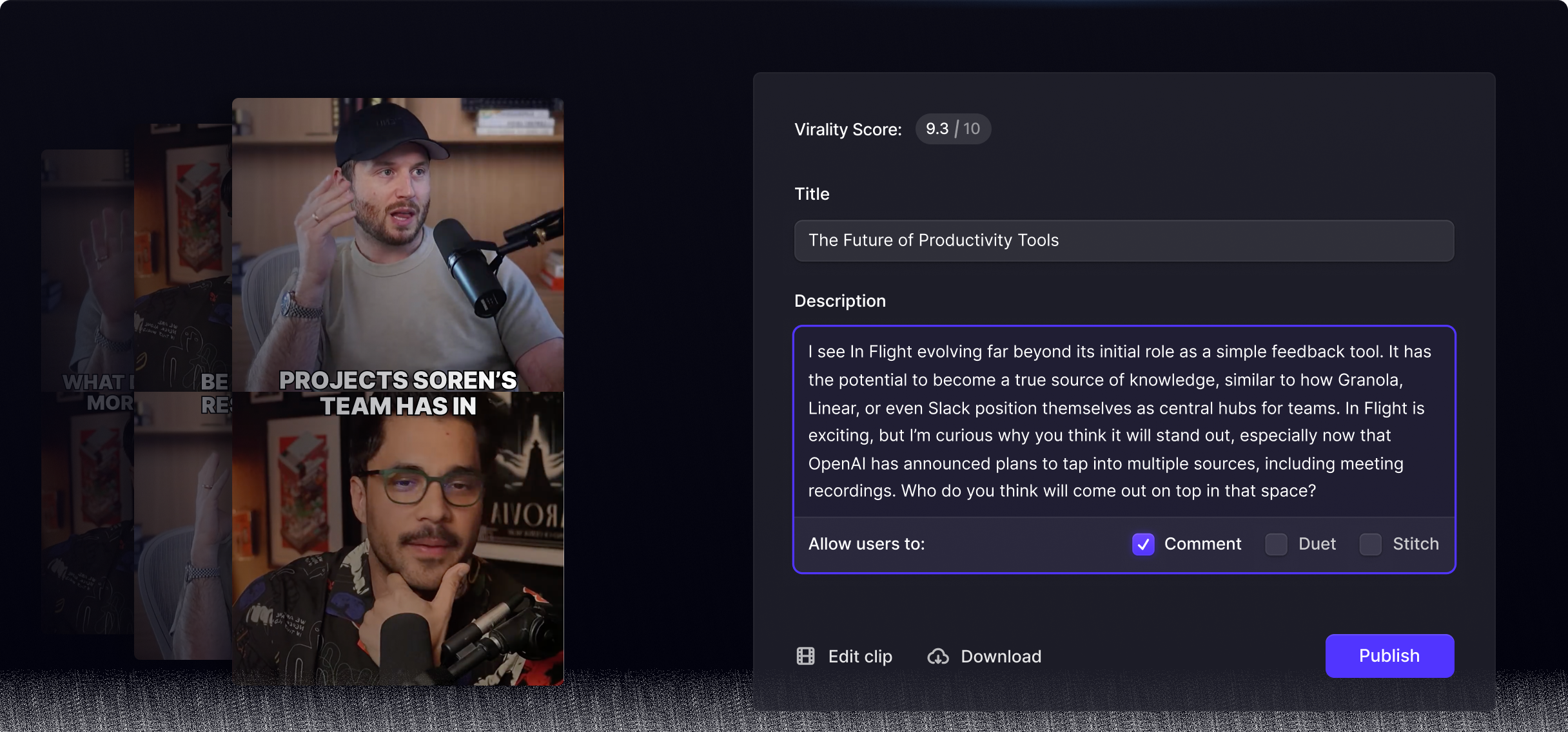
Task: Click inside the Description text area
Action: (x=1124, y=421)
